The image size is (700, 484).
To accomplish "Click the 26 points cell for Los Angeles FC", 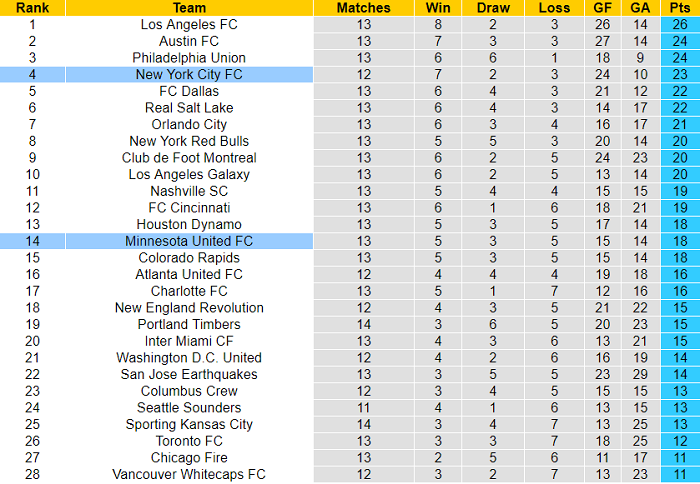I will 680,25.
